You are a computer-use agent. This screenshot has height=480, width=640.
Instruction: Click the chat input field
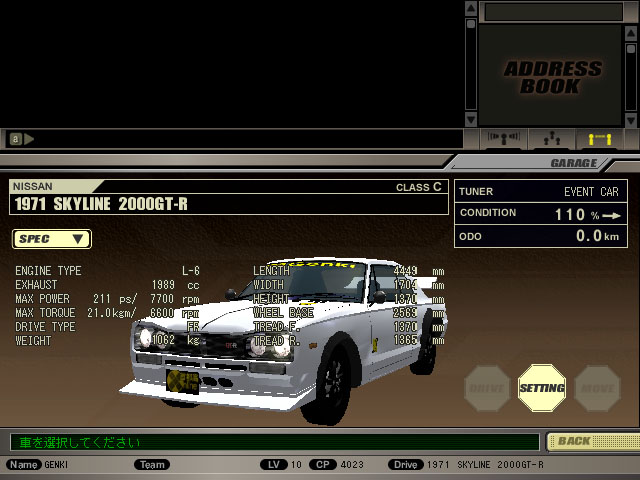[x=232, y=139]
